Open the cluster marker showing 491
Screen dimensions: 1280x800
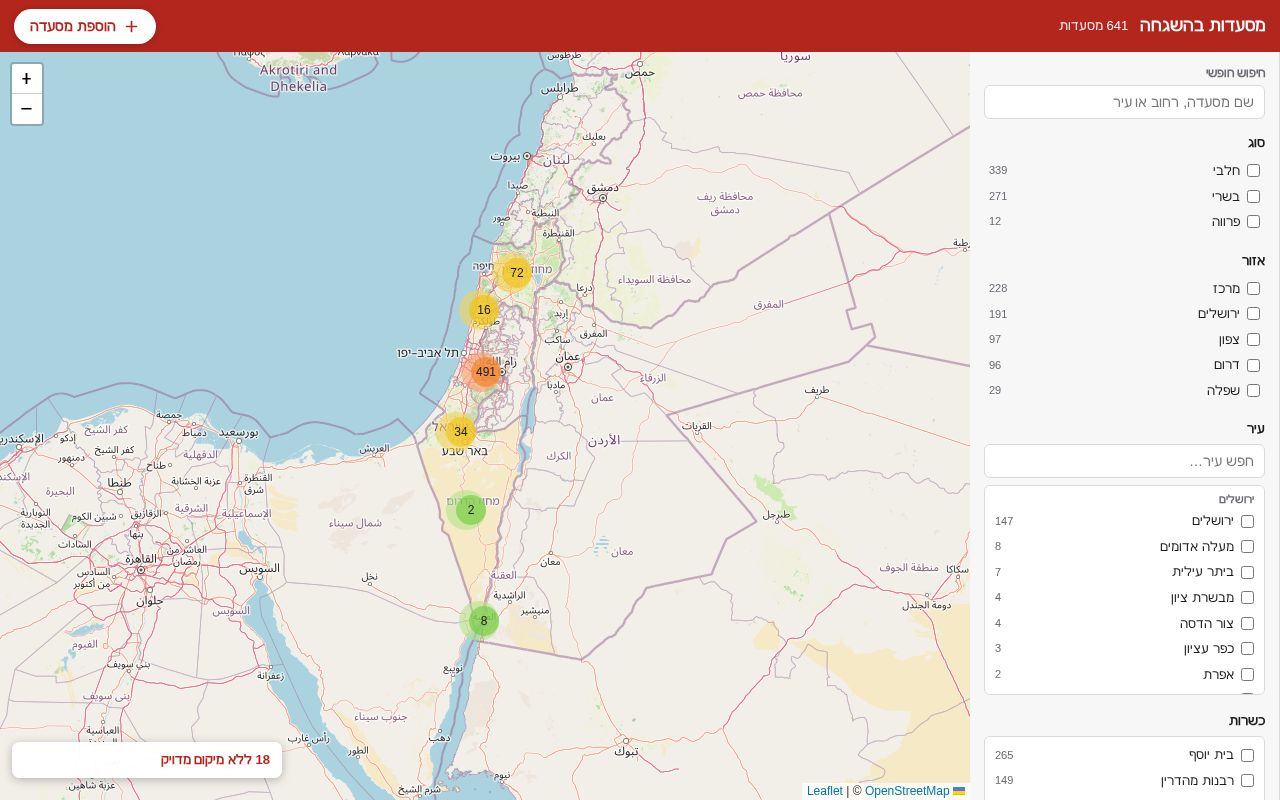point(486,372)
